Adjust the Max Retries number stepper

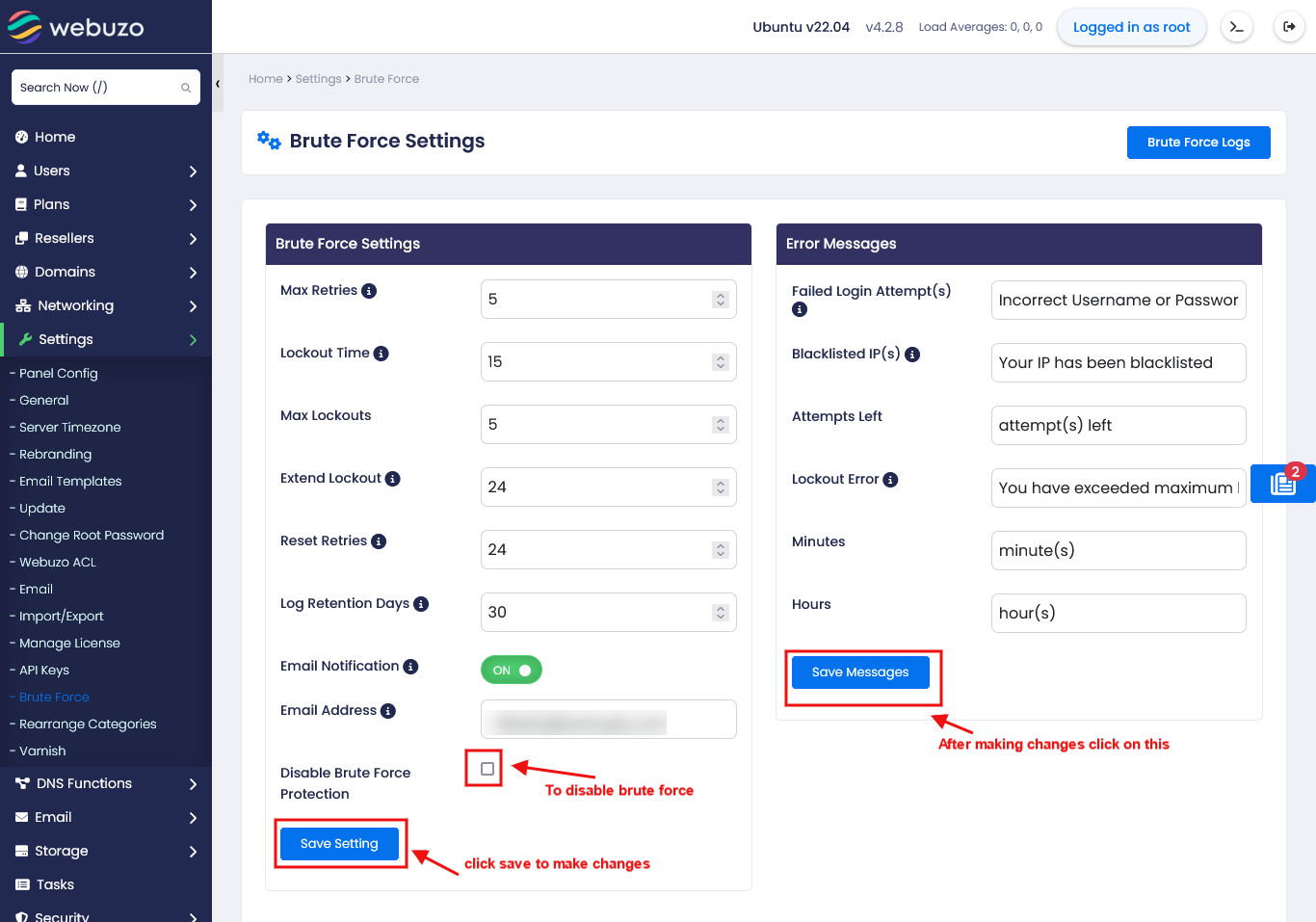721,300
